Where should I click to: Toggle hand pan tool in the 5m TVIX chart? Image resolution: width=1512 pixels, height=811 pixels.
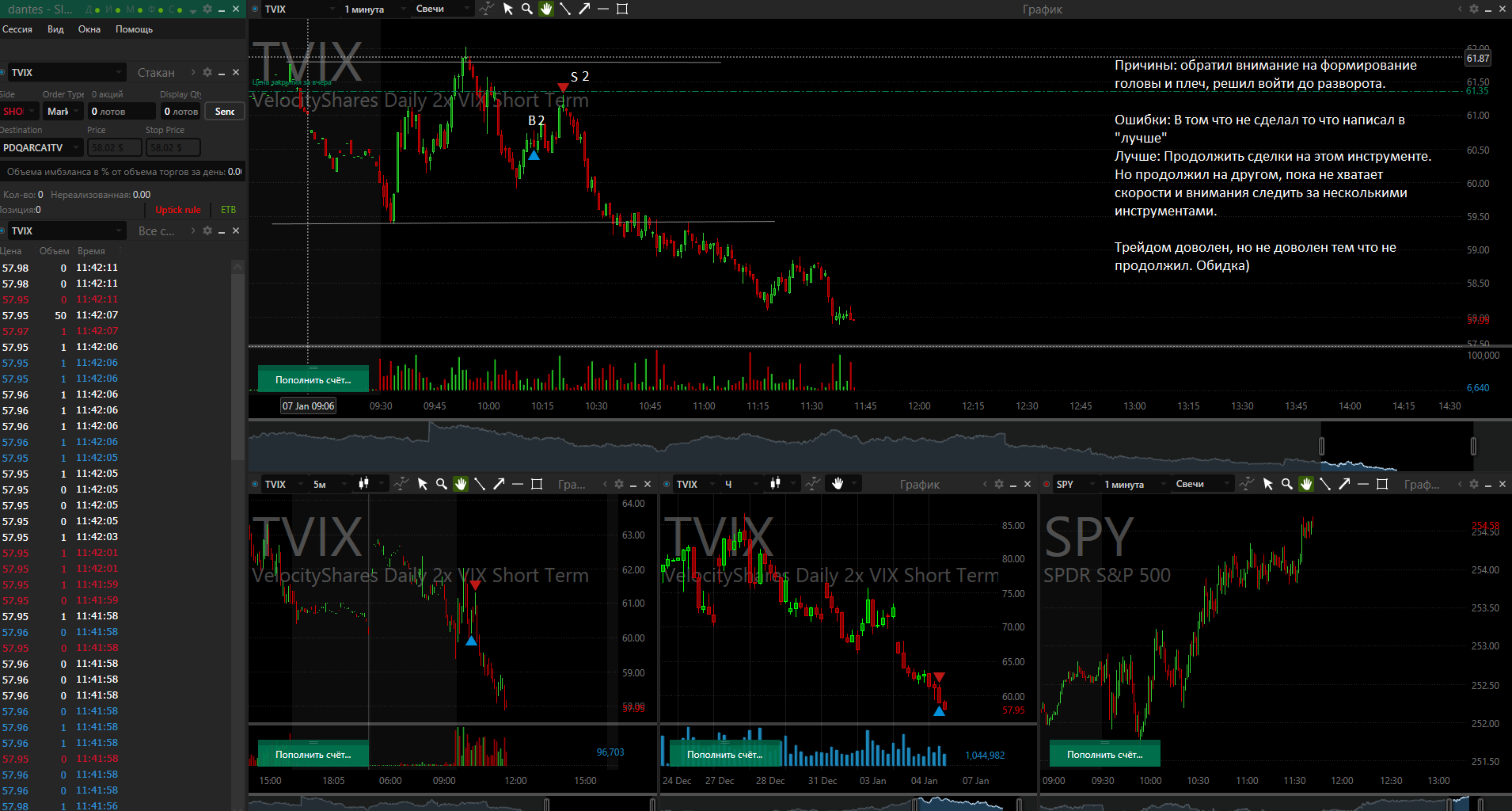click(x=461, y=484)
